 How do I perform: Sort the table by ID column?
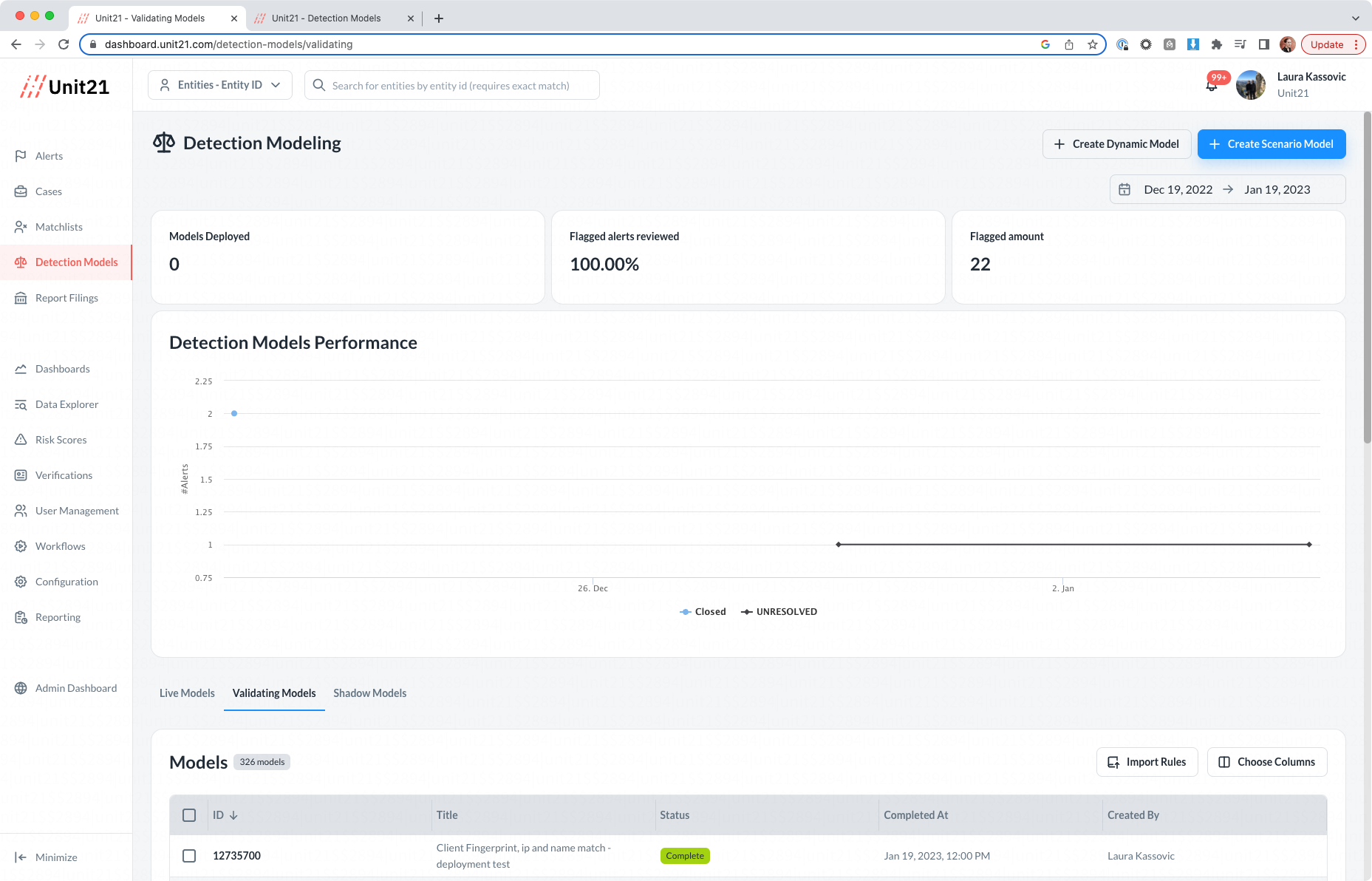(x=225, y=815)
